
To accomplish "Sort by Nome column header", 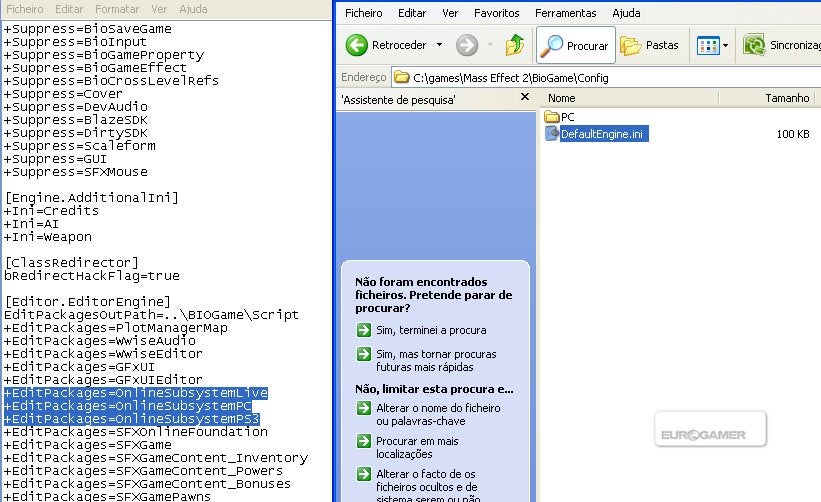I will tap(562, 98).
